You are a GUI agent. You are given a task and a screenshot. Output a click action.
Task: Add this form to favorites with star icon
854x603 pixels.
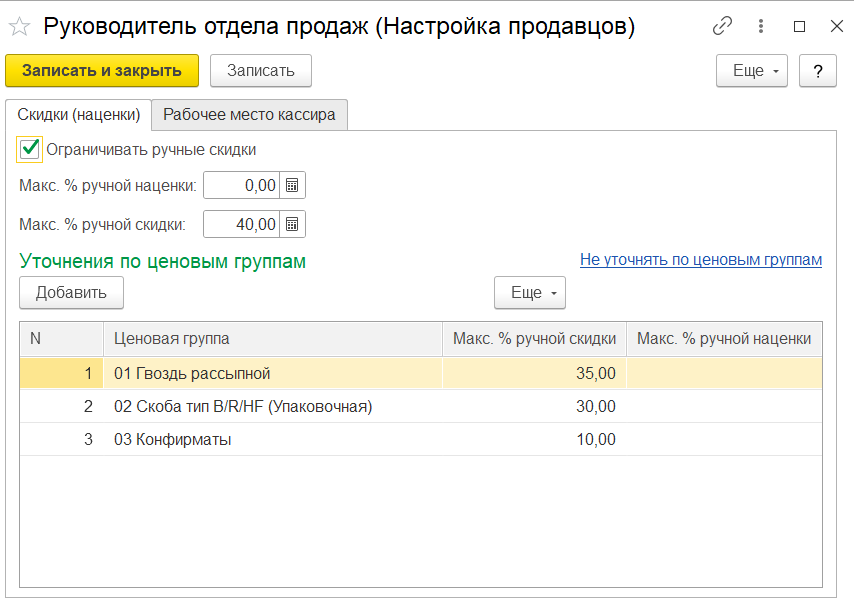(x=19, y=27)
